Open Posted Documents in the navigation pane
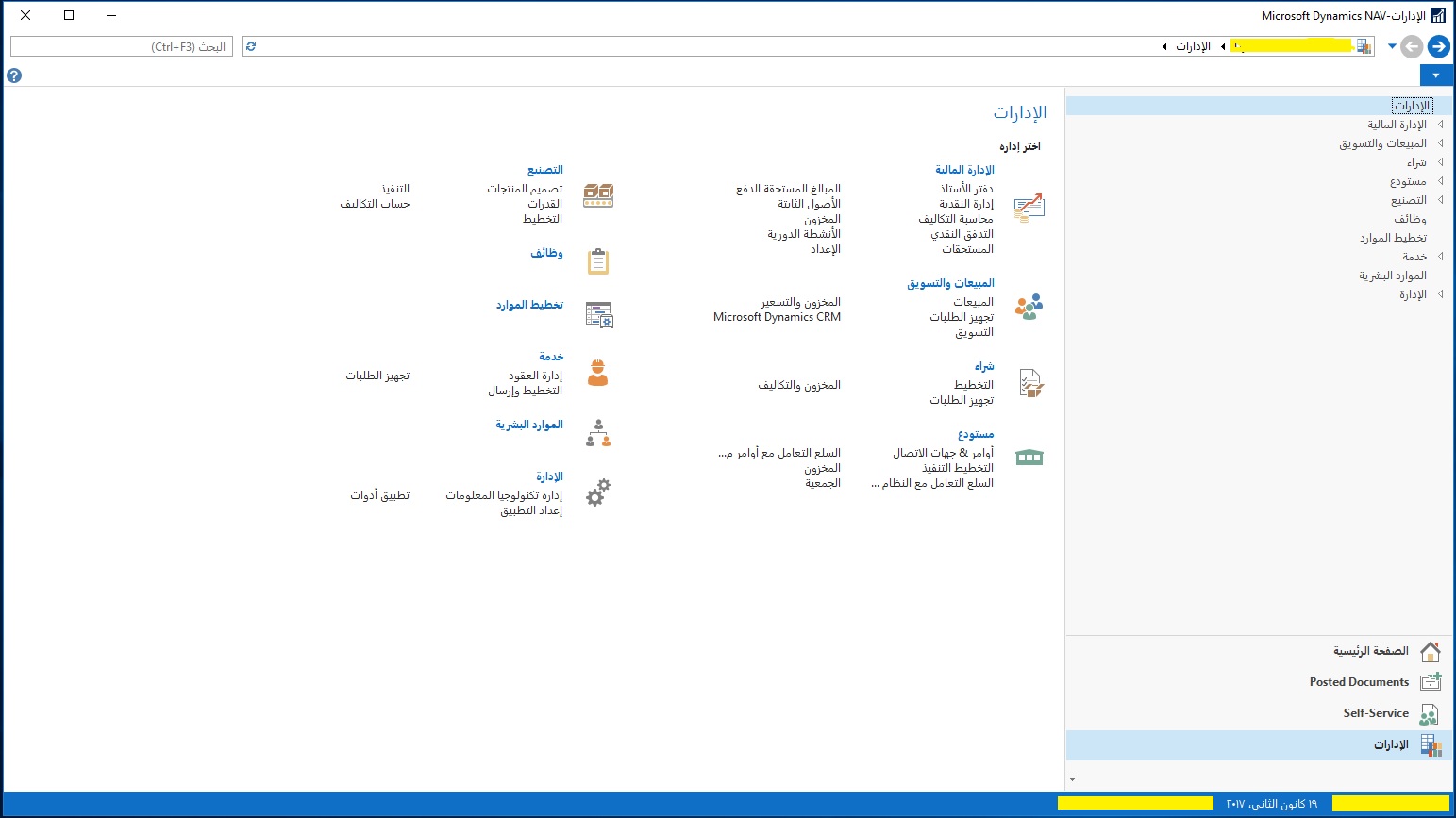Image resolution: width=1456 pixels, height=818 pixels. click(1359, 682)
